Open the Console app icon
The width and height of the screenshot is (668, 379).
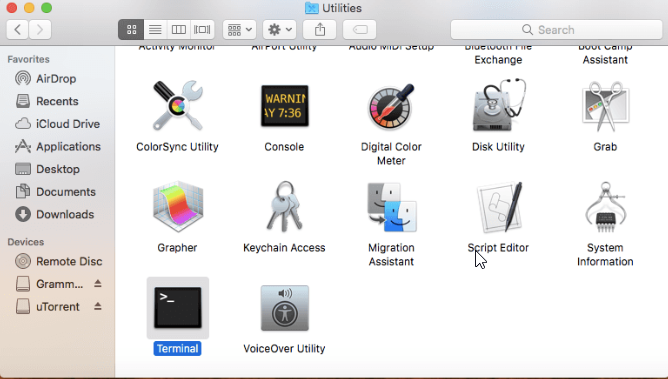tap(285, 106)
